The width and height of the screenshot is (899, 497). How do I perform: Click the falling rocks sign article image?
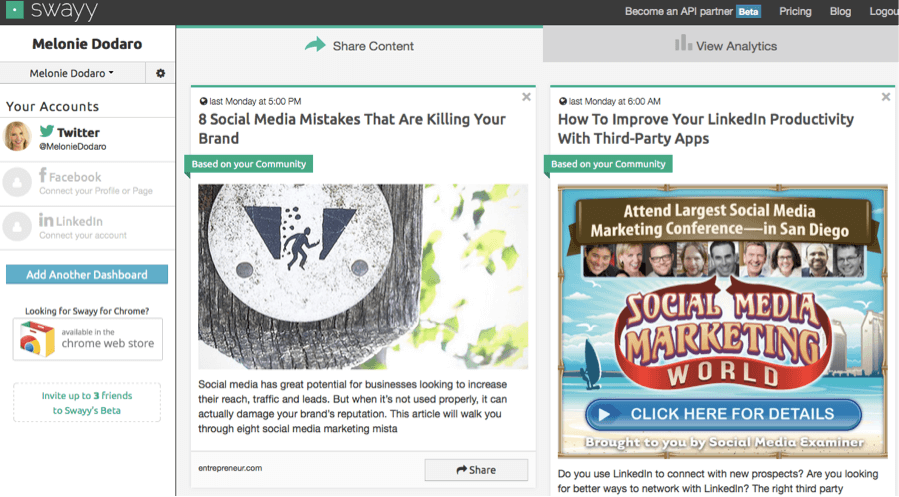coord(363,276)
